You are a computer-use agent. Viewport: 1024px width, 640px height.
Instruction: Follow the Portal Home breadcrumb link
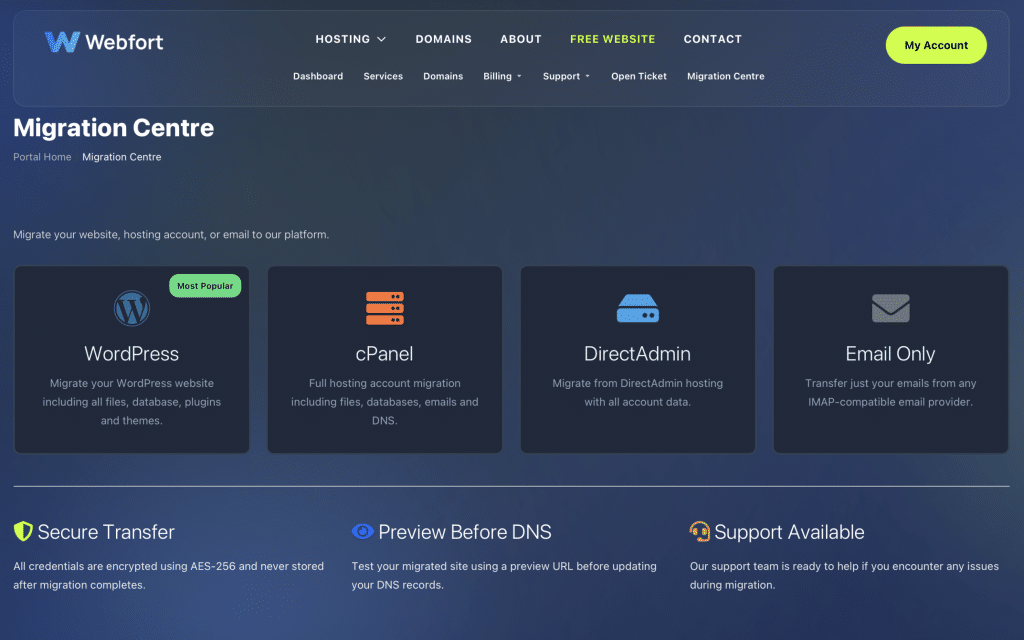click(x=42, y=157)
